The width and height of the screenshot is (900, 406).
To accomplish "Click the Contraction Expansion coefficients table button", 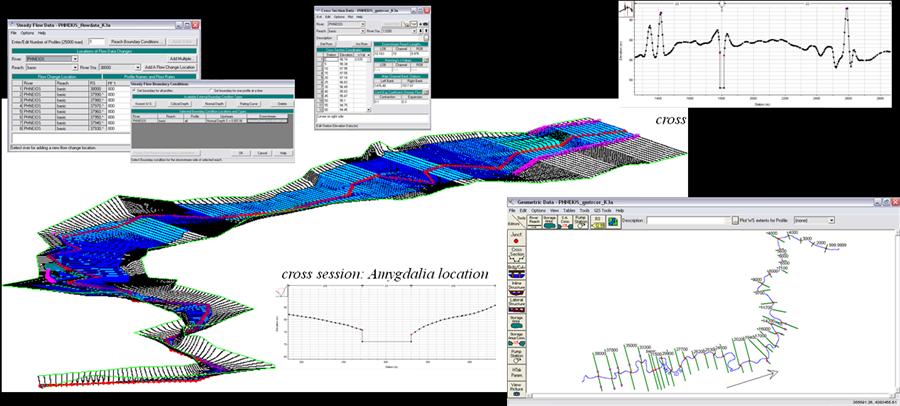I will tap(426, 92).
